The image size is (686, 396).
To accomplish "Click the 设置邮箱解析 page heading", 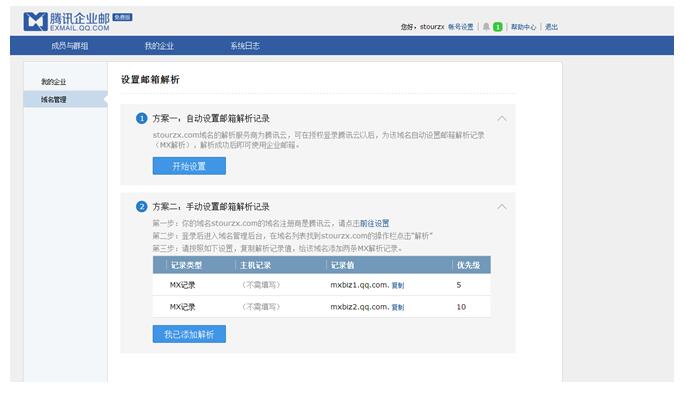I will point(150,80).
